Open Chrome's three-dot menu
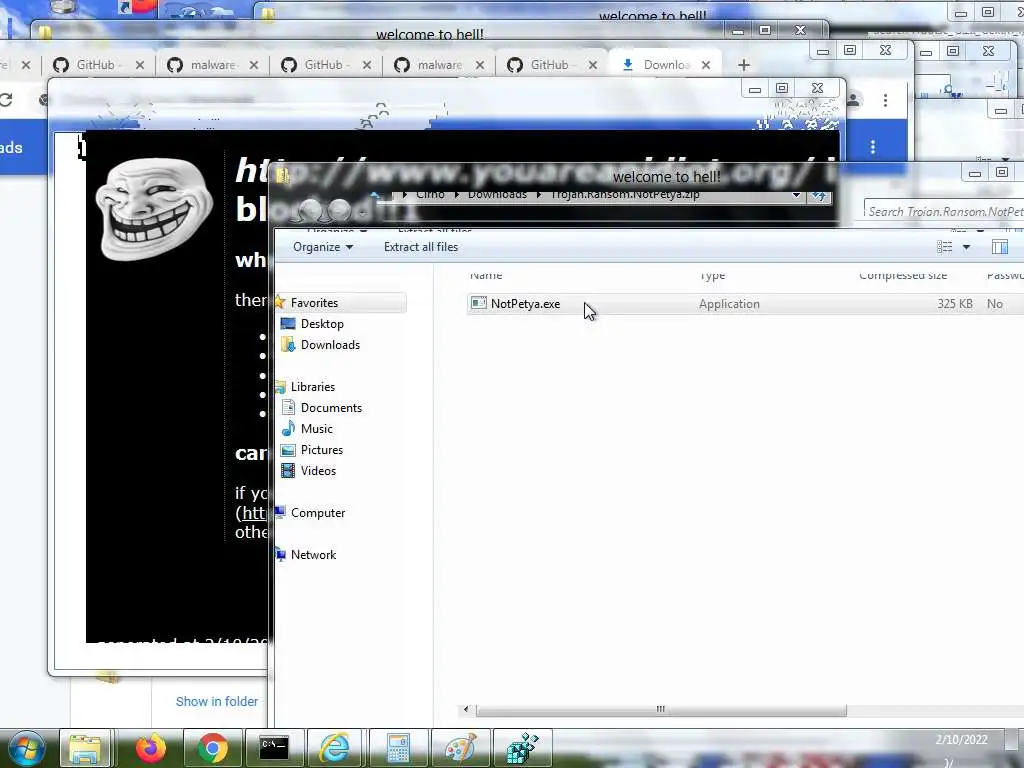Viewport: 1024px width, 768px height. click(886, 100)
